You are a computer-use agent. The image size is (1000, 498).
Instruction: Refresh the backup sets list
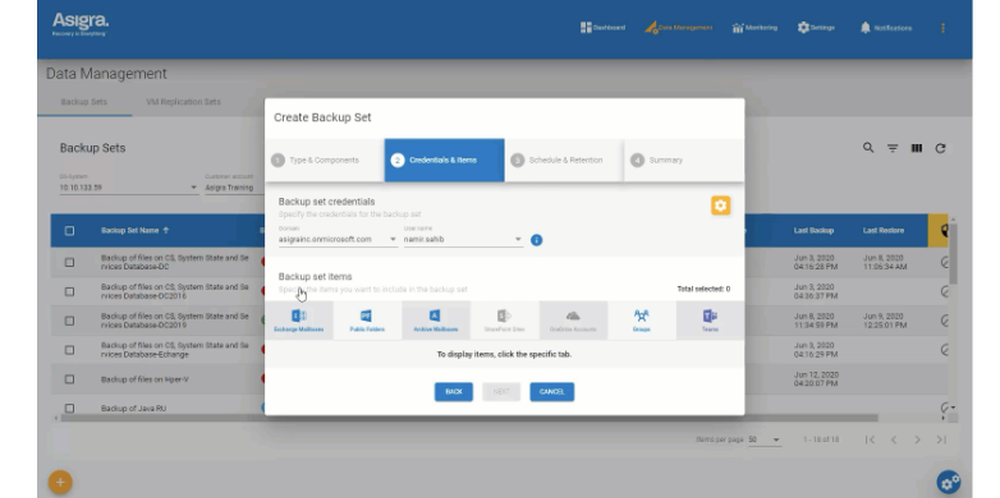click(x=940, y=148)
